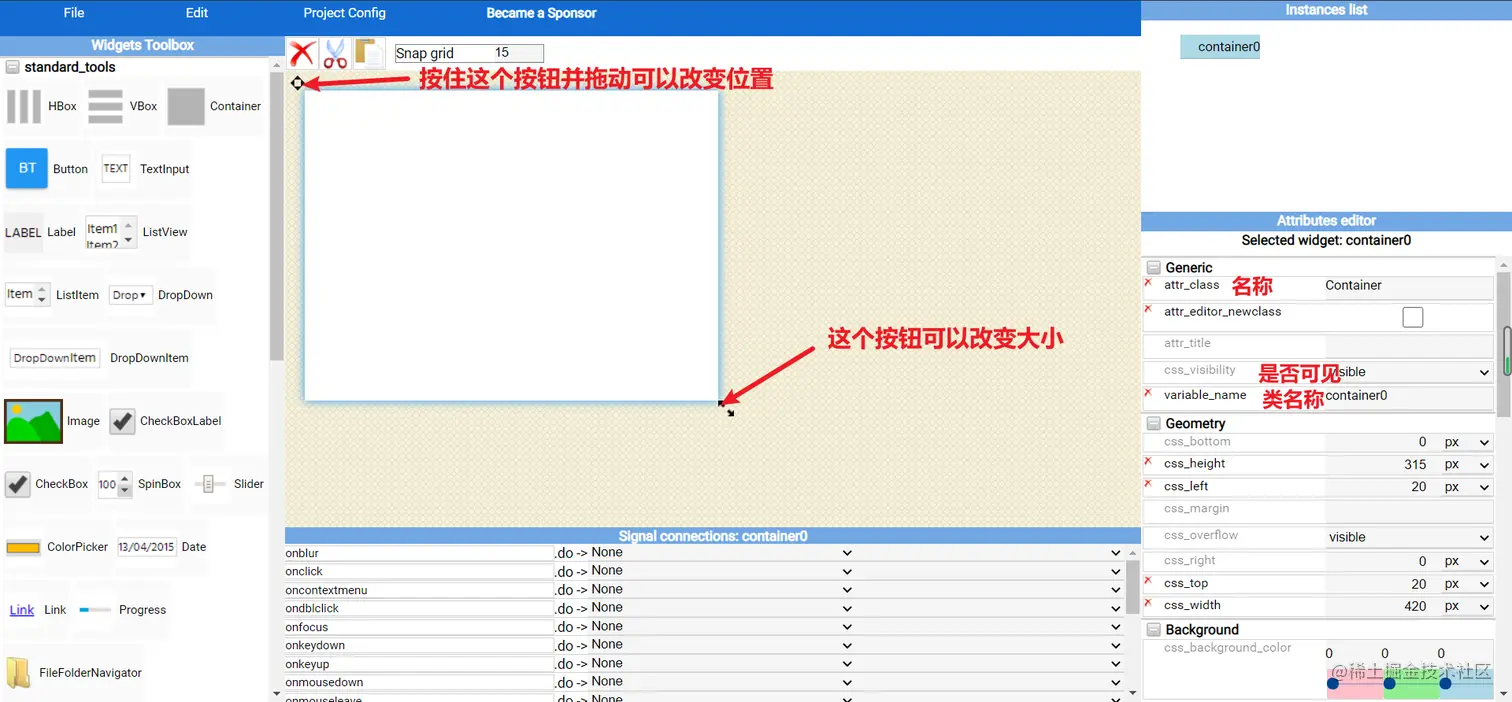The height and width of the screenshot is (702, 1512).
Task: Select the Image widget in the toolbox
Action: click(x=33, y=420)
